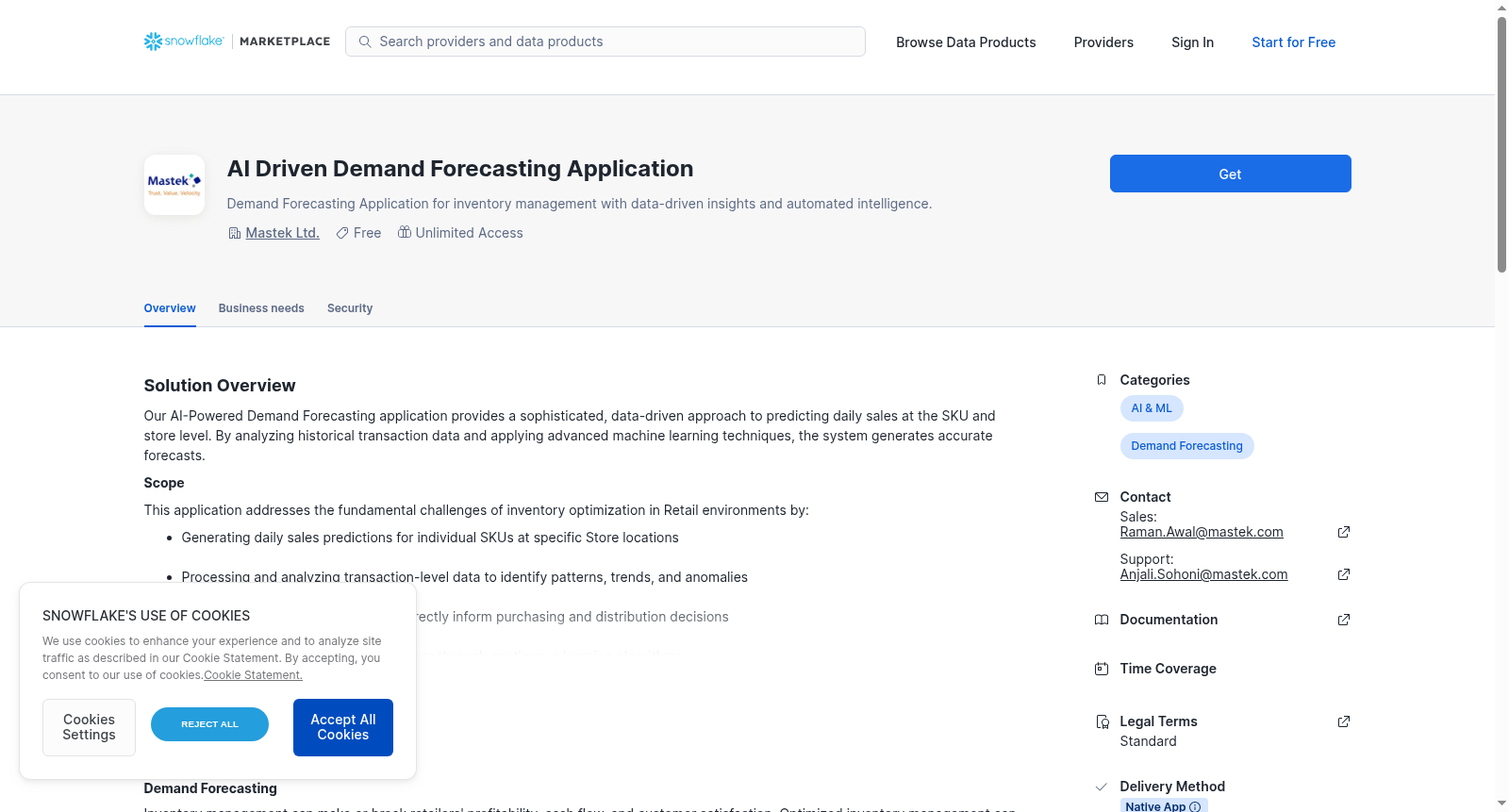This screenshot has width=1509, height=812.
Task: Click the search providers and data products field
Action: pos(605,41)
